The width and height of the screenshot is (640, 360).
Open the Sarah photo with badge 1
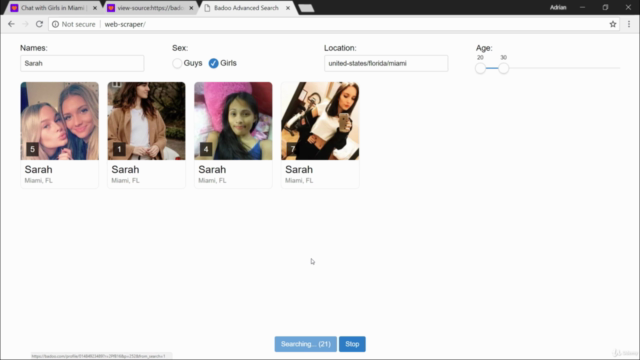(147, 121)
